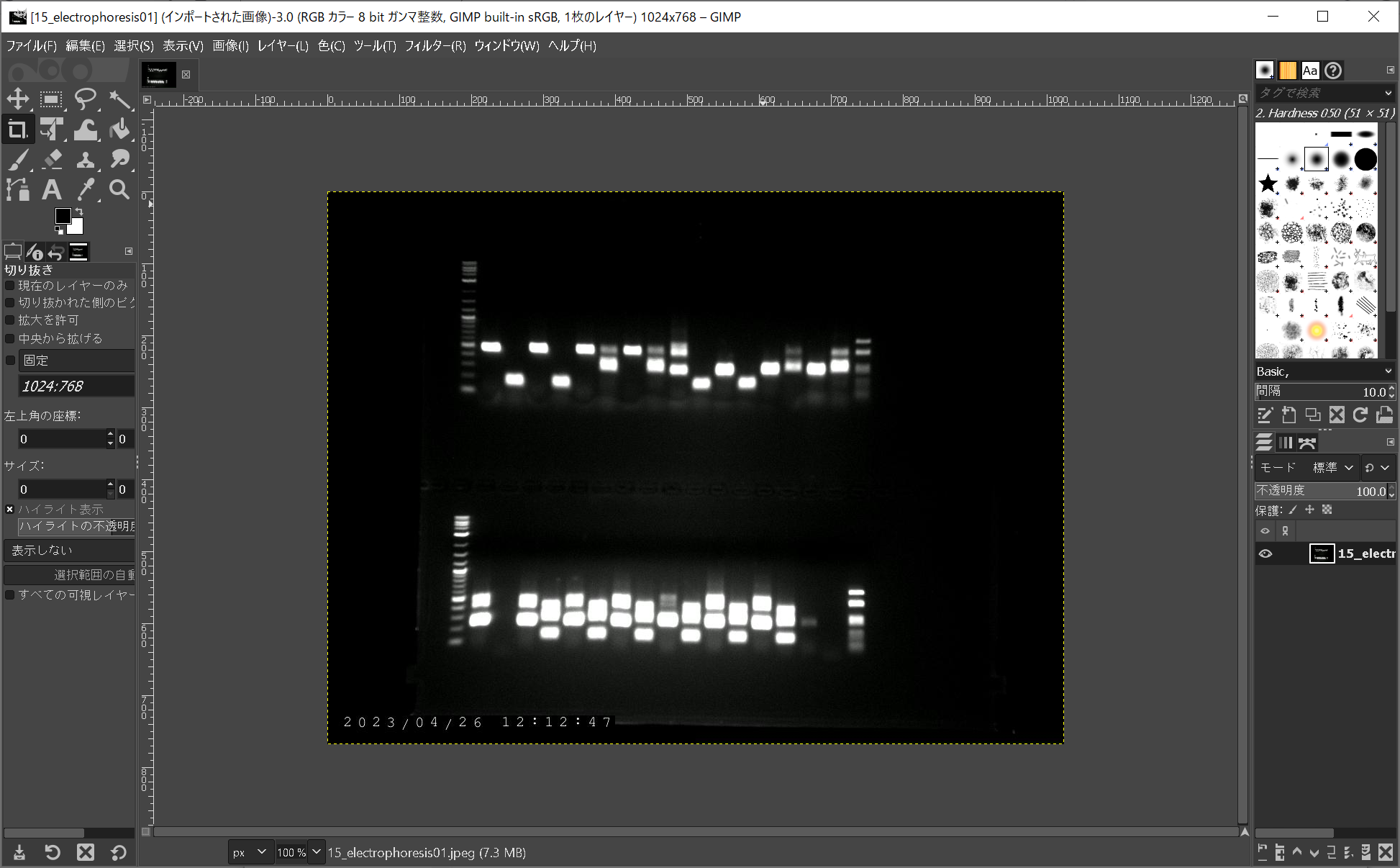Image resolution: width=1400 pixels, height=868 pixels.
Task: Click the 1024:768 aspect ratio field
Action: (76, 386)
